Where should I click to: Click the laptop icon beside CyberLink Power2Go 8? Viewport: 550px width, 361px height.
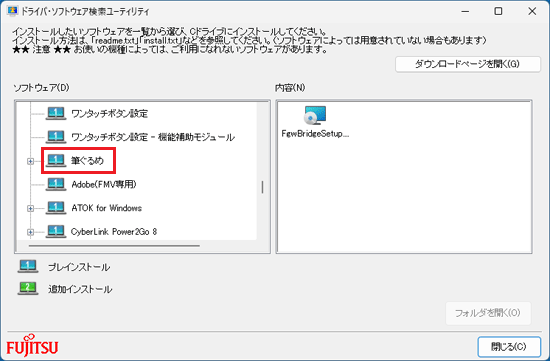56,231
